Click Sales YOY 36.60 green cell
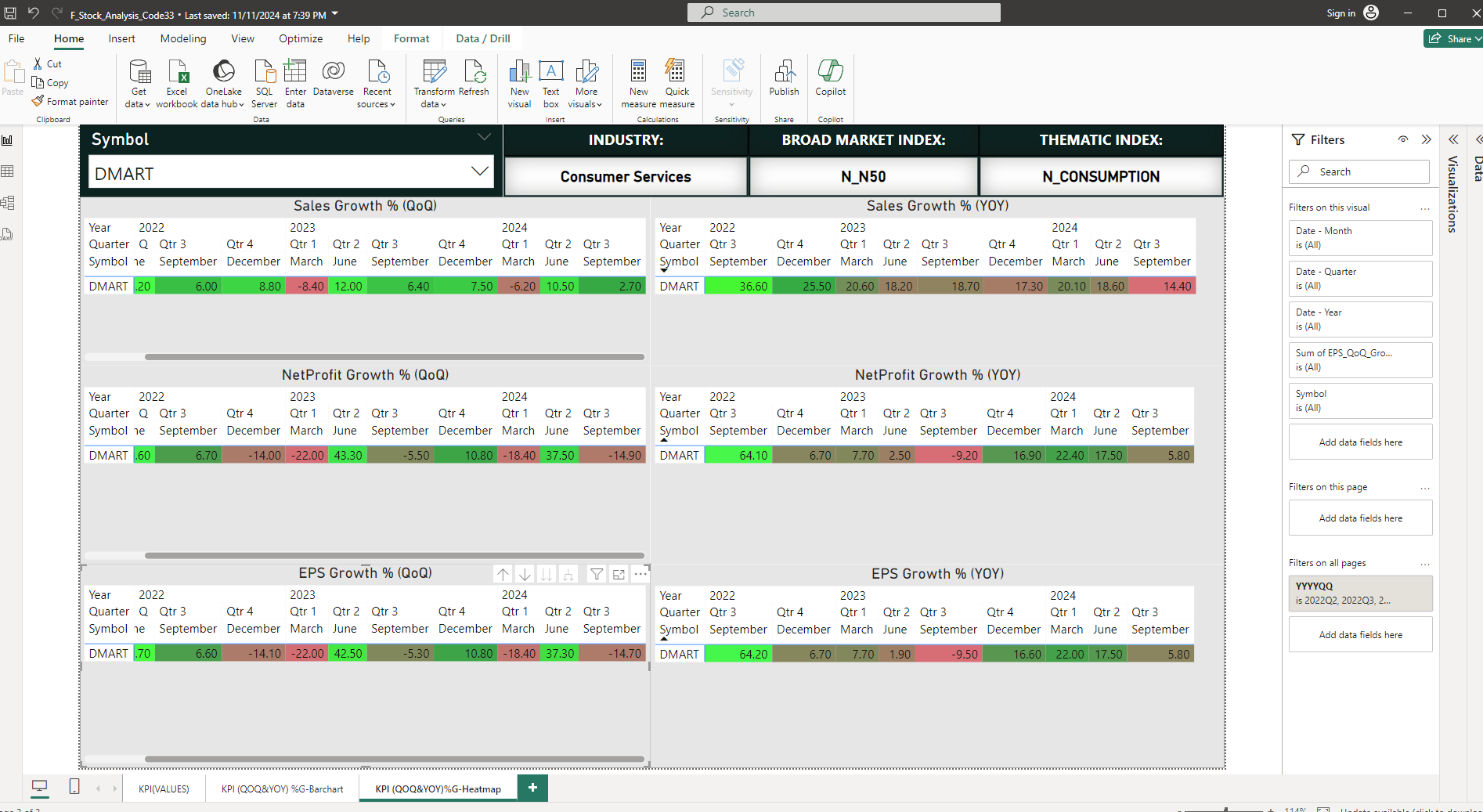The height and width of the screenshot is (812, 1483). coord(738,287)
